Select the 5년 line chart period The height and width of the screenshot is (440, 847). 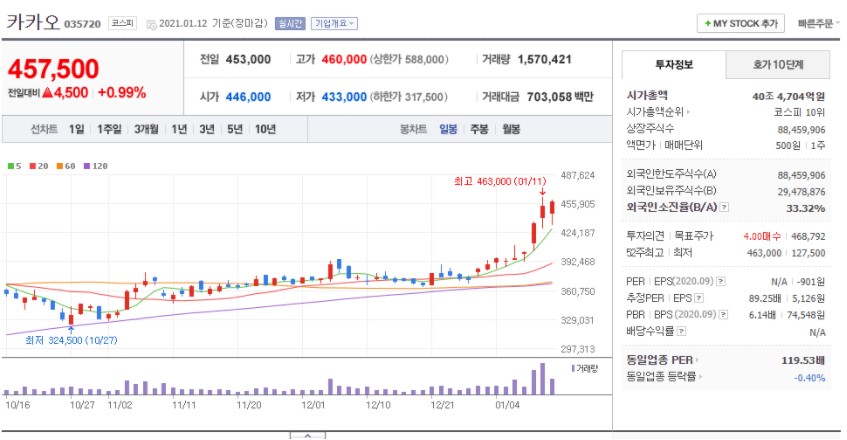235,130
